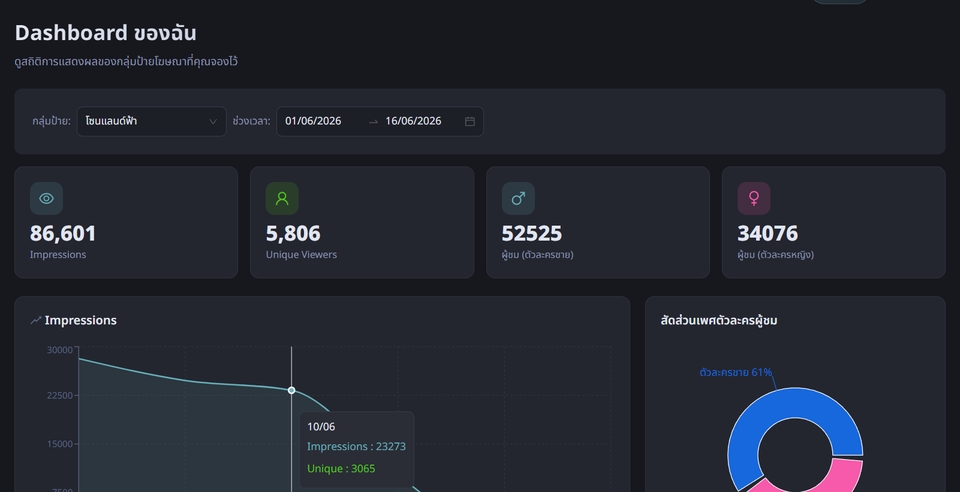Click the 86,601 impressions value
960x492 pixels.
(x=63, y=233)
